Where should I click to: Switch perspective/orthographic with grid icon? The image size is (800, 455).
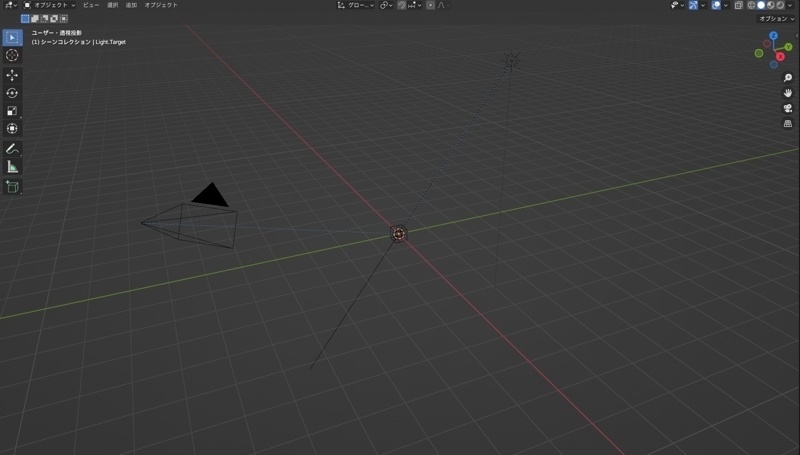coord(788,123)
